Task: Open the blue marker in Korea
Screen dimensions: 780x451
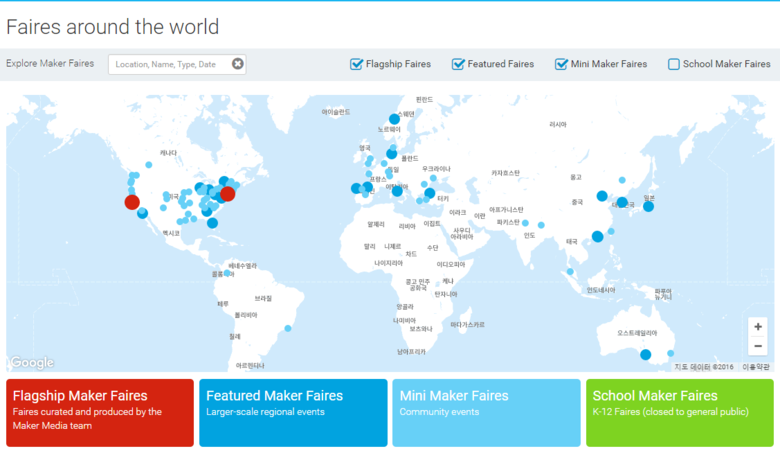Action: (x=622, y=202)
